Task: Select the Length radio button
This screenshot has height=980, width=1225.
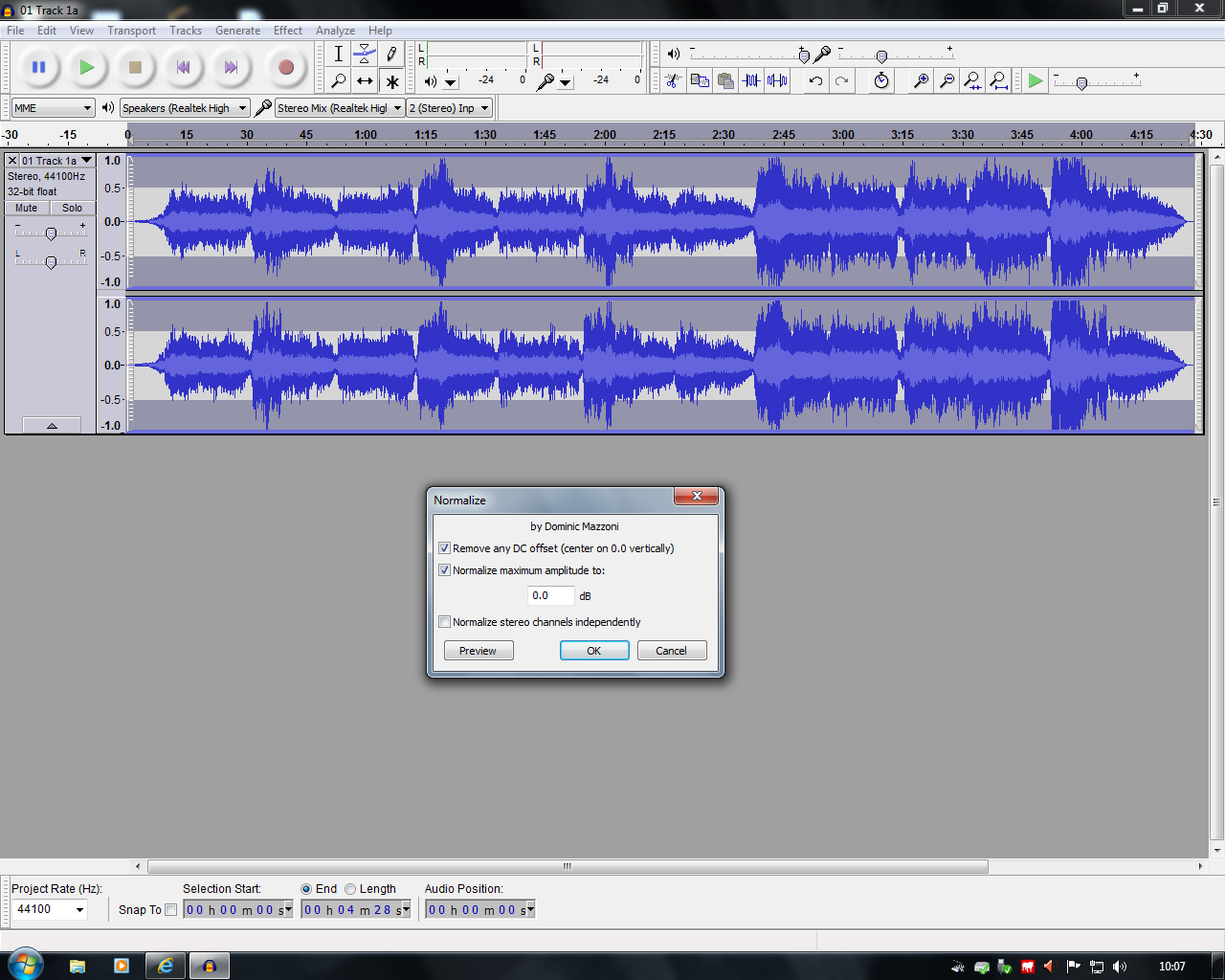Action: click(x=350, y=889)
